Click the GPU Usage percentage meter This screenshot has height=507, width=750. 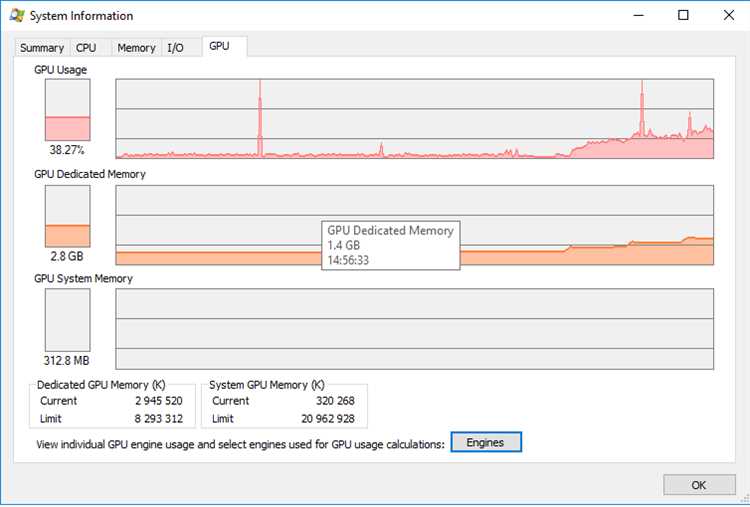pyautogui.click(x=67, y=110)
